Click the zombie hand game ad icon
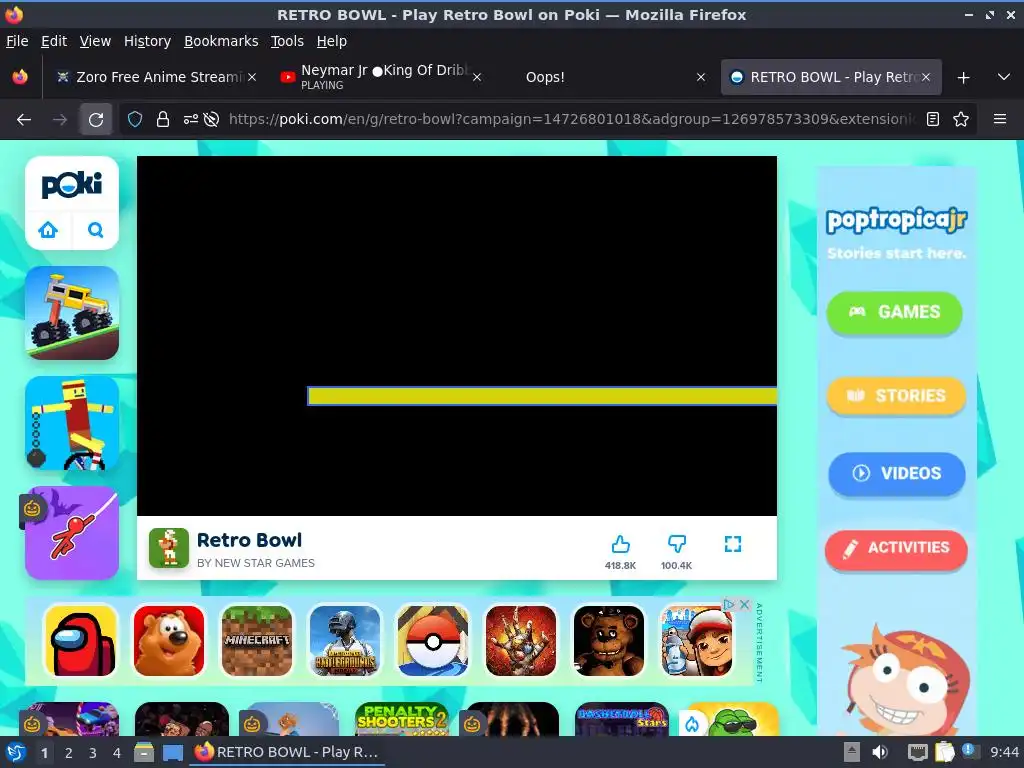Image resolution: width=1024 pixels, height=768 pixels. (x=520, y=641)
